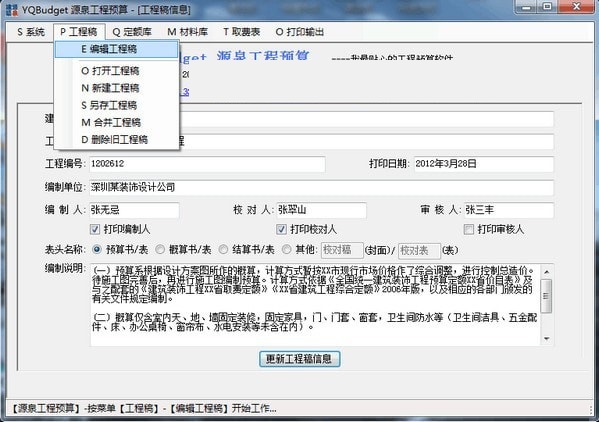Choose E 编辑工程稿 from the menu
The image size is (599, 422).
coord(117,49)
